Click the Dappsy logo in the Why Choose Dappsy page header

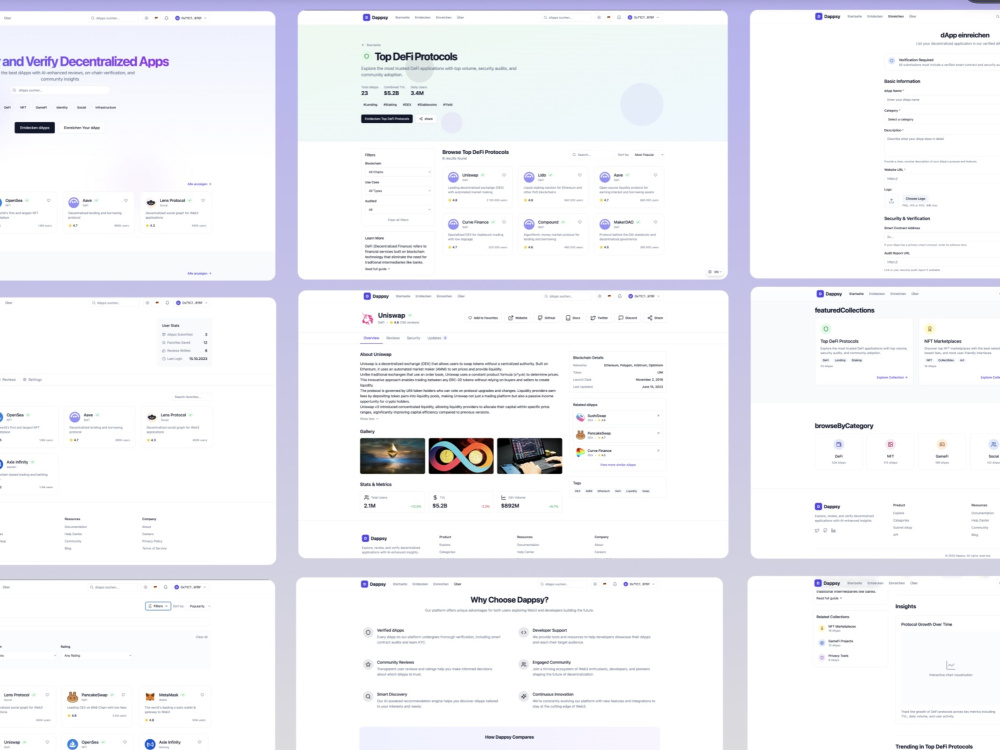point(374,584)
